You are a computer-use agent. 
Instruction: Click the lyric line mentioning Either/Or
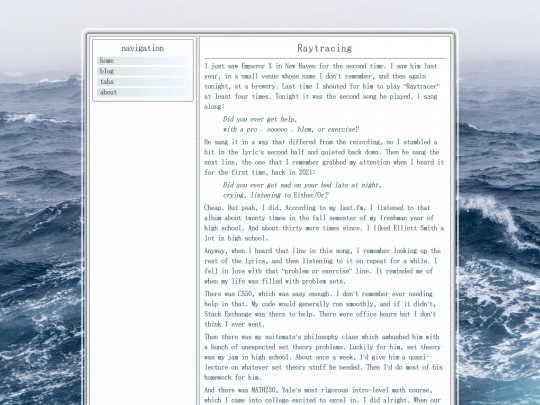coord(276,195)
